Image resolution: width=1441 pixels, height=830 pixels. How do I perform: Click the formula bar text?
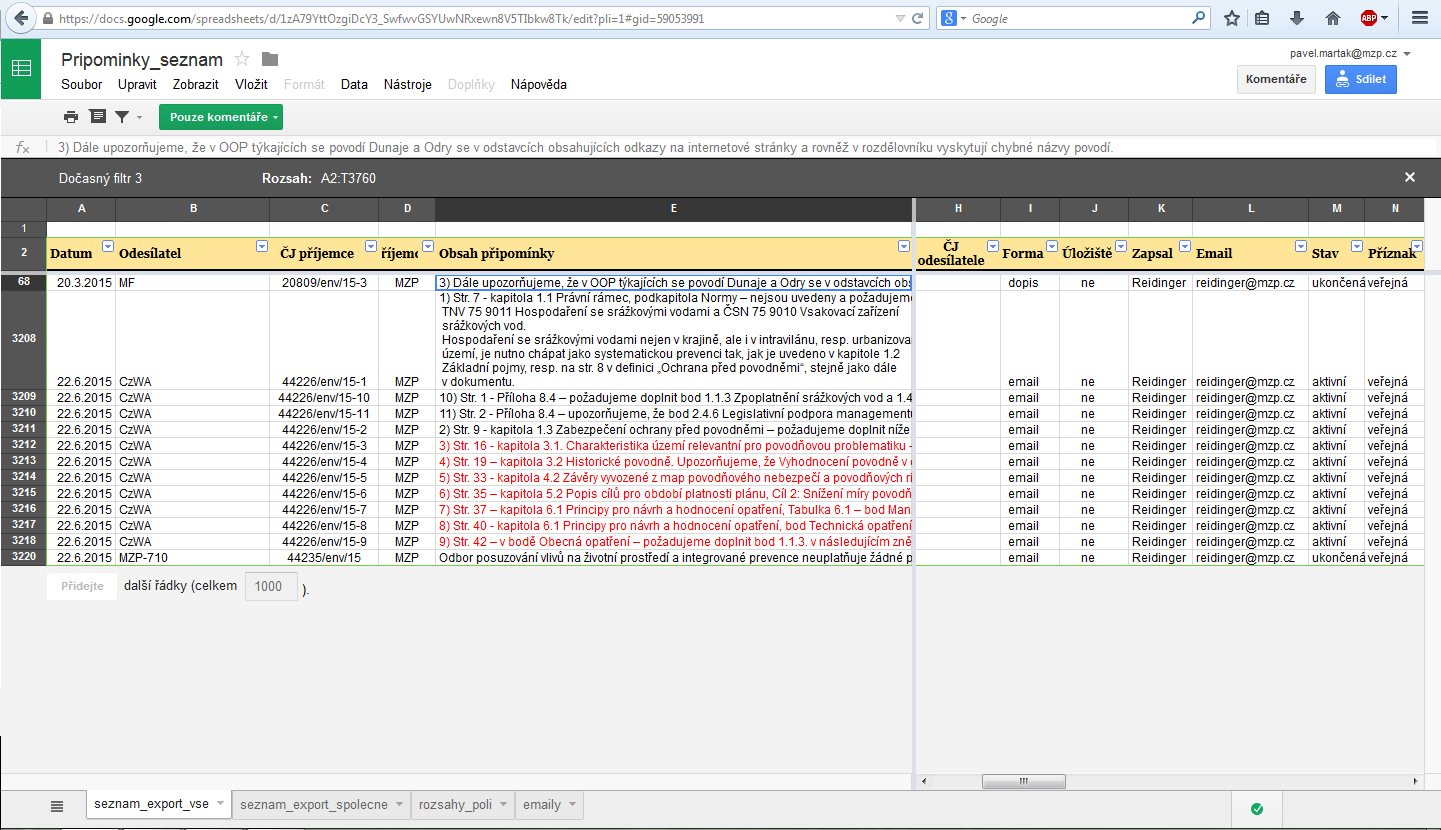[585, 147]
